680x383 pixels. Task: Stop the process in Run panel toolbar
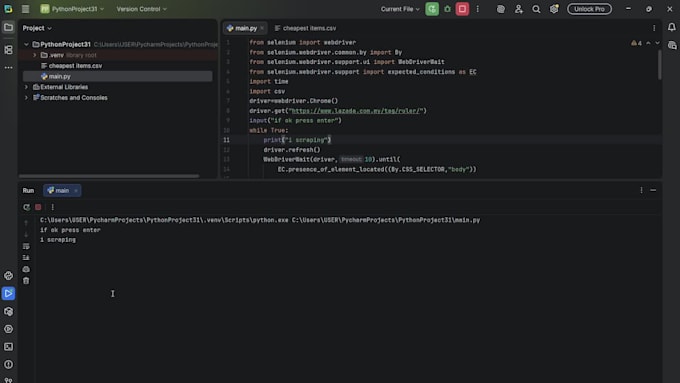(x=38, y=207)
